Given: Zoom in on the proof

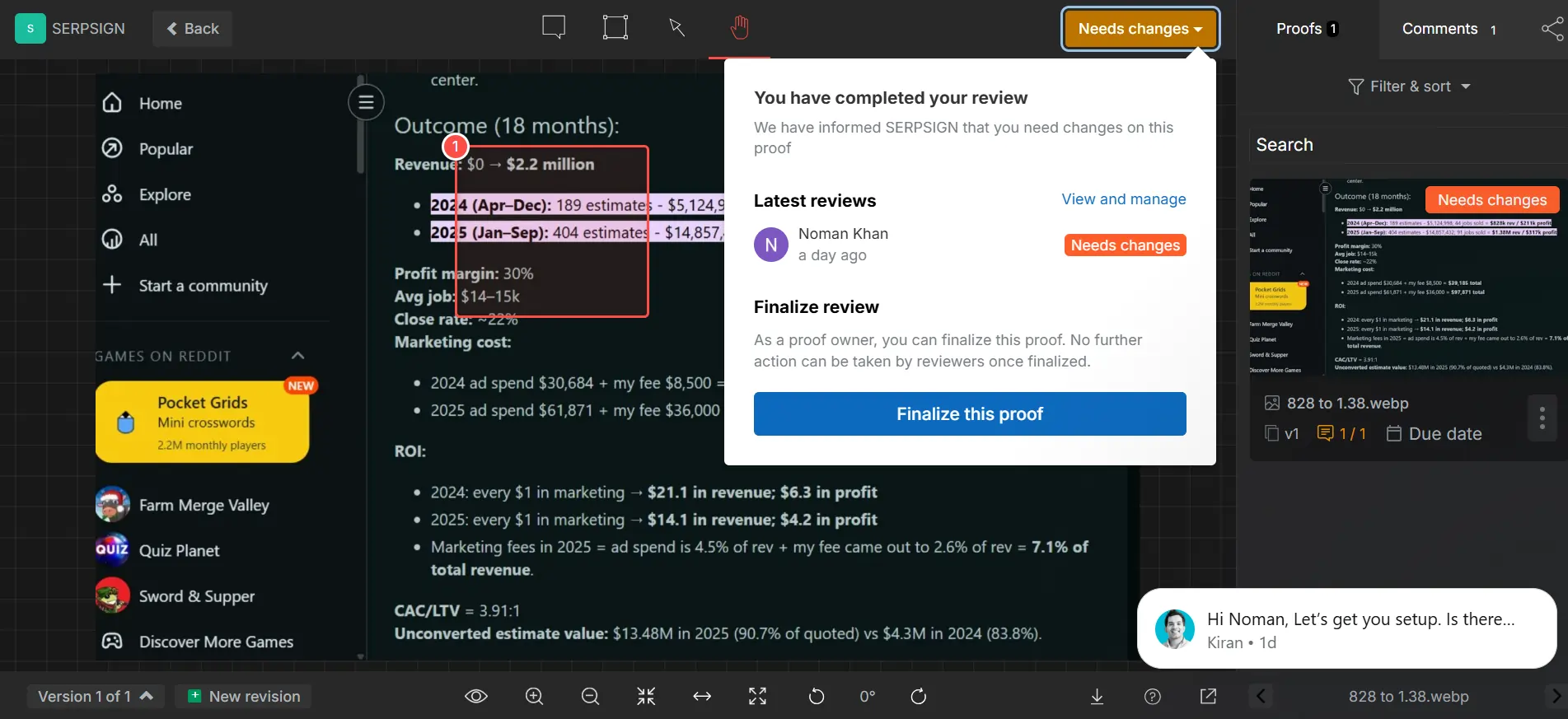Looking at the screenshot, I should 535,696.
